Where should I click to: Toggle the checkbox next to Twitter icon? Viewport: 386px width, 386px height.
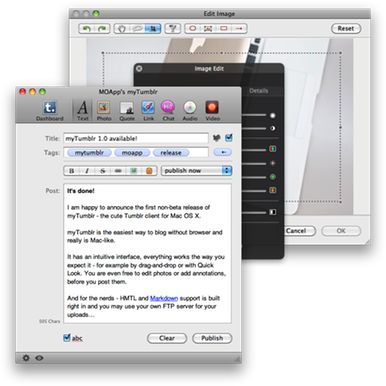click(229, 138)
